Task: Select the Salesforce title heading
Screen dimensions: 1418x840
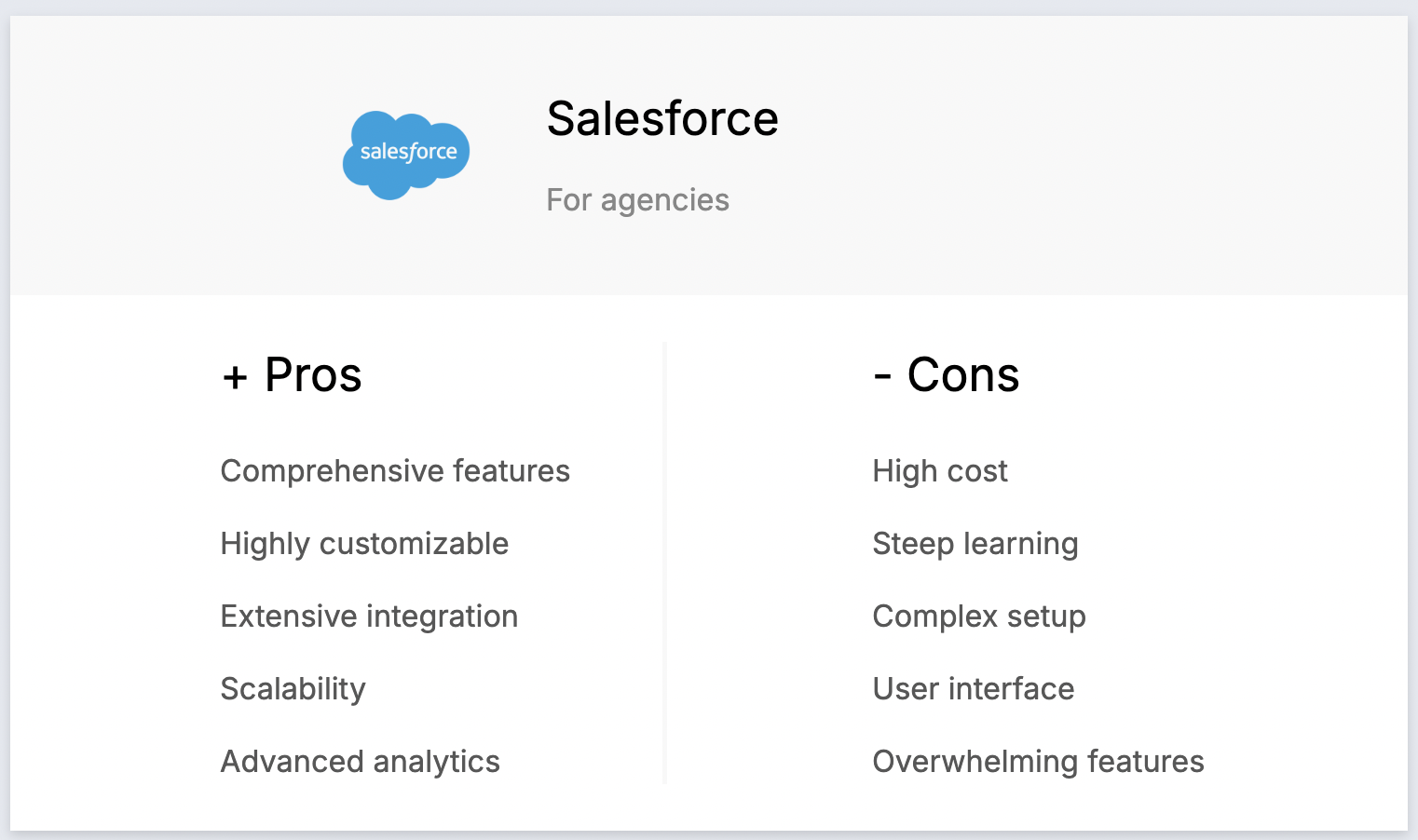Action: [x=662, y=118]
